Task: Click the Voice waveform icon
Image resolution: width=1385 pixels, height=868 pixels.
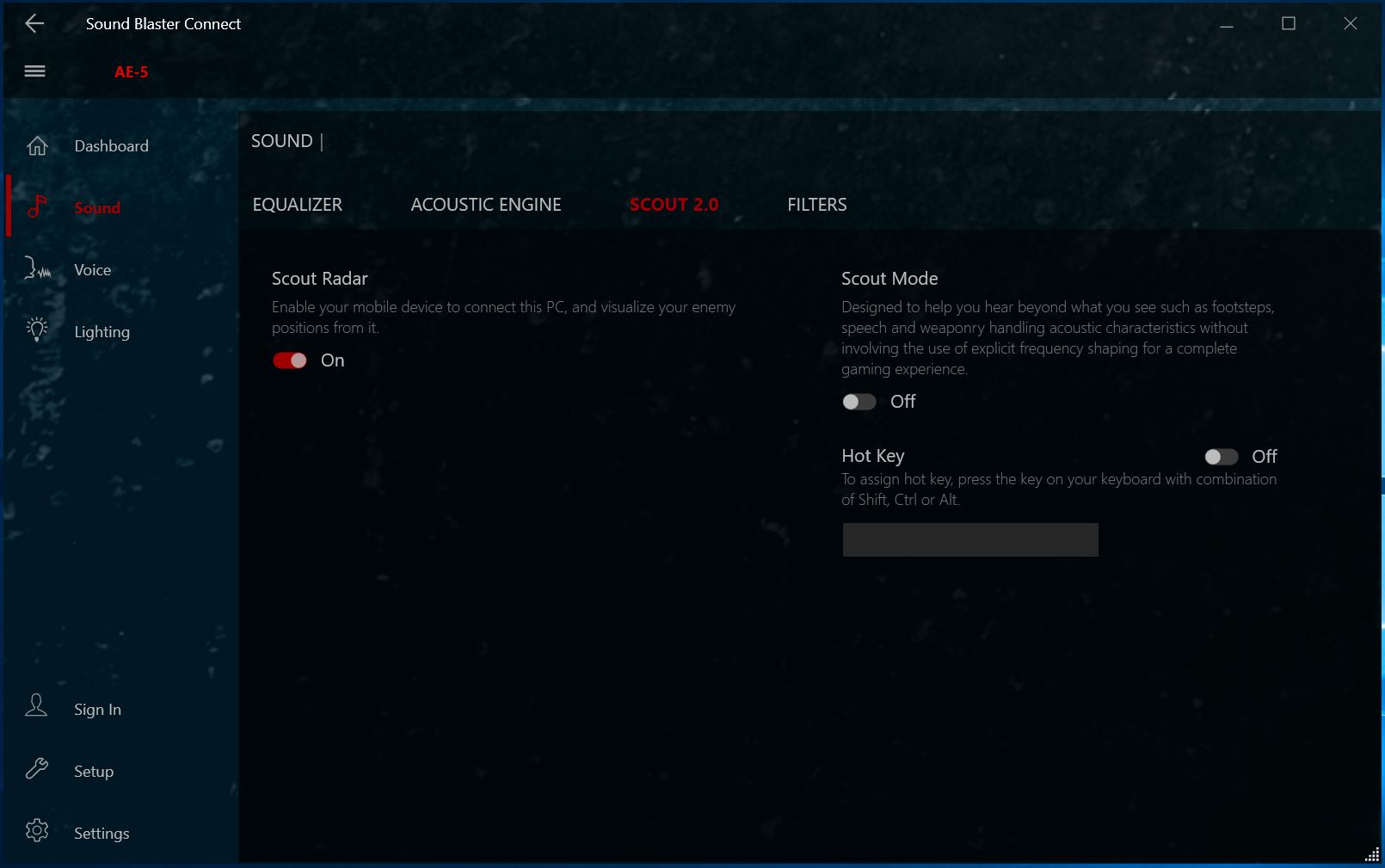Action: tap(37, 269)
